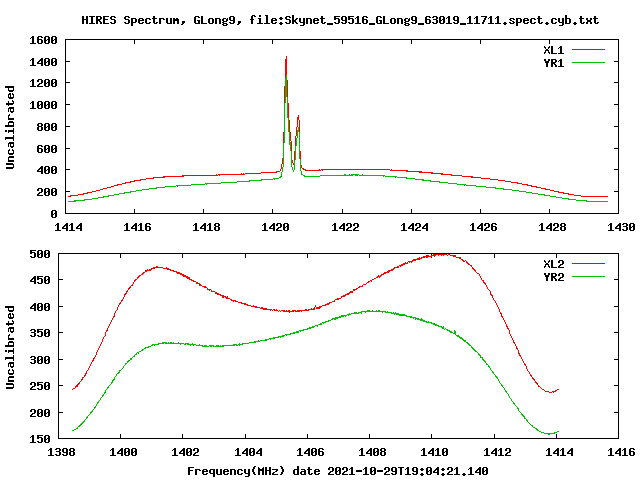Click the 250 y-axis tick label
Screen dimensions: 640x480
click(x=40, y=386)
